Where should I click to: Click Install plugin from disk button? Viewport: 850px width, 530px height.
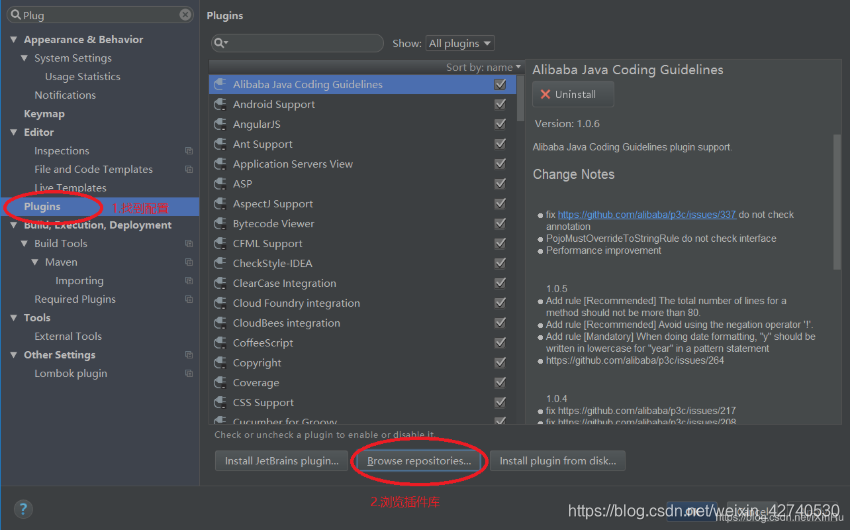tap(557, 461)
